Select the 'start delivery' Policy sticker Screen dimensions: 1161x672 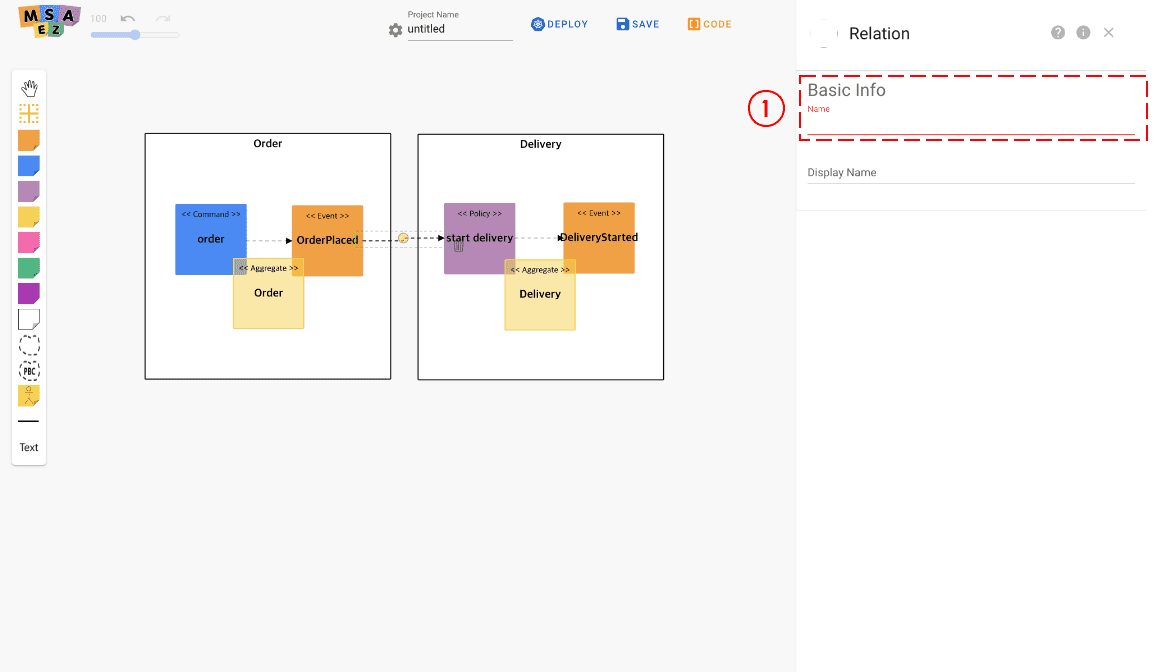(x=479, y=238)
